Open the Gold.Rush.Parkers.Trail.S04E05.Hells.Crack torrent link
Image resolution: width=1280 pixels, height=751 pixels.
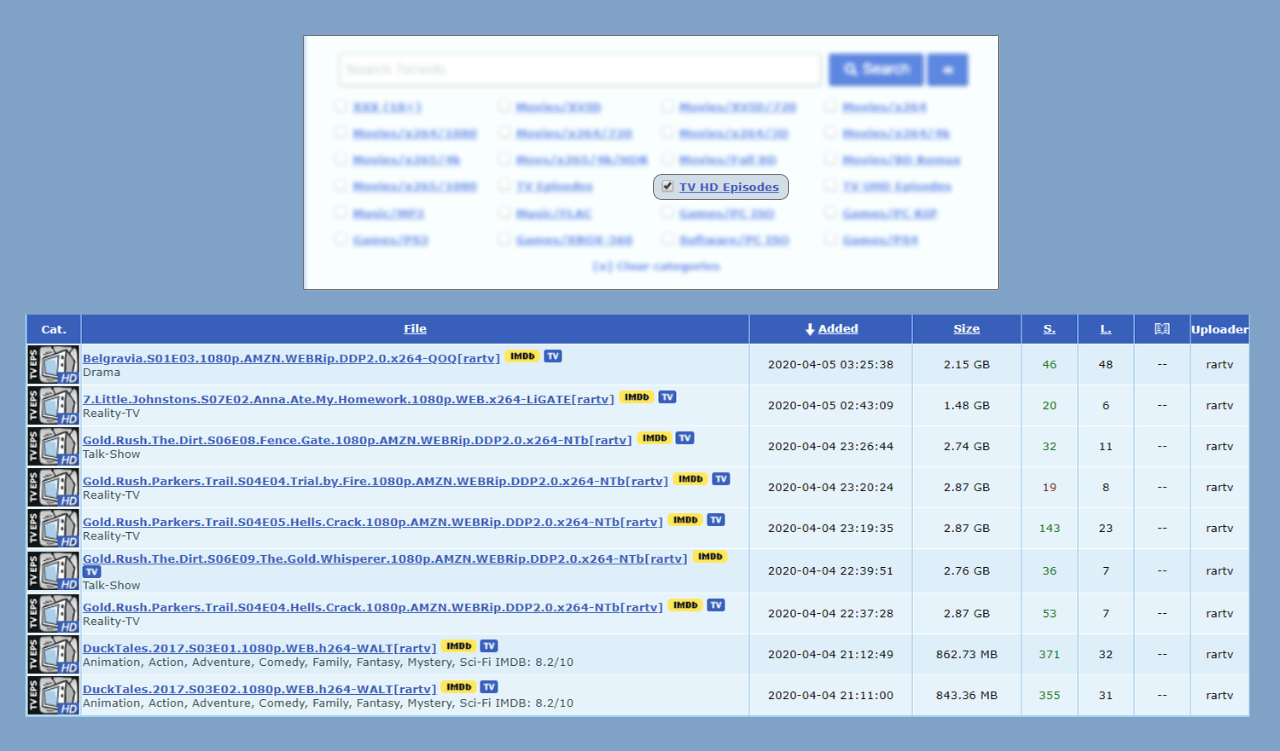[x=373, y=522]
